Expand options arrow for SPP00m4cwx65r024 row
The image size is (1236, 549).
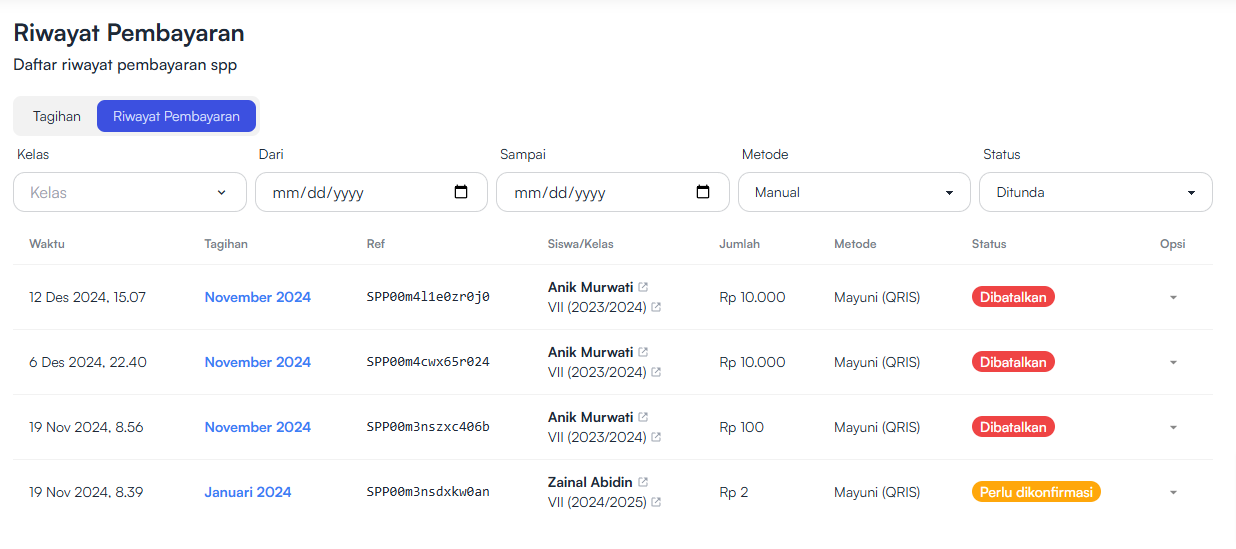1173,363
